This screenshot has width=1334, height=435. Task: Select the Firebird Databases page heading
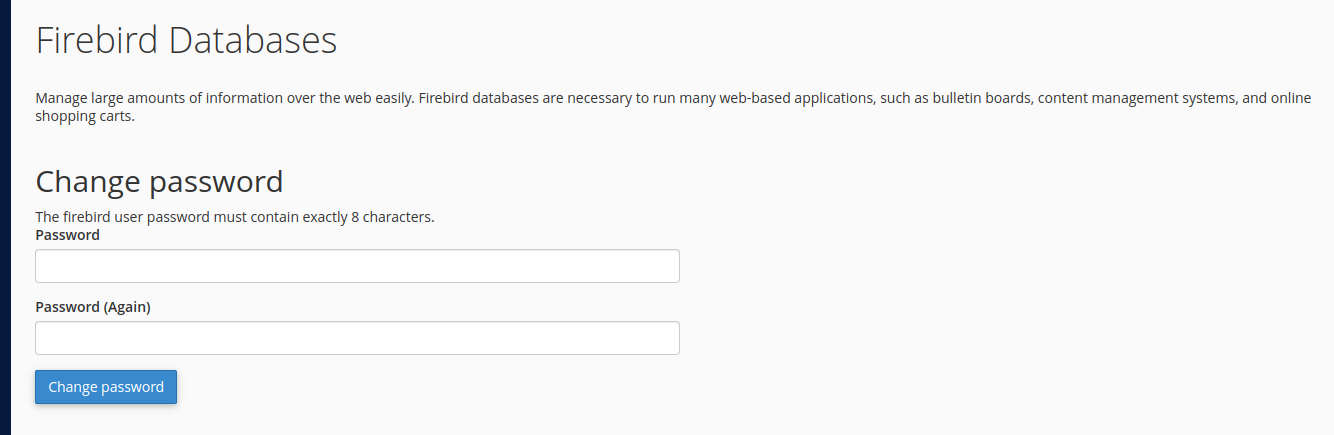[x=186, y=41]
